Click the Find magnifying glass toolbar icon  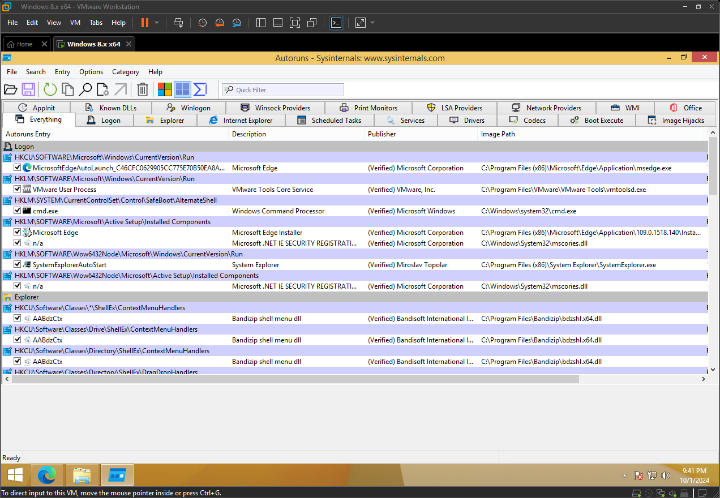[x=85, y=90]
